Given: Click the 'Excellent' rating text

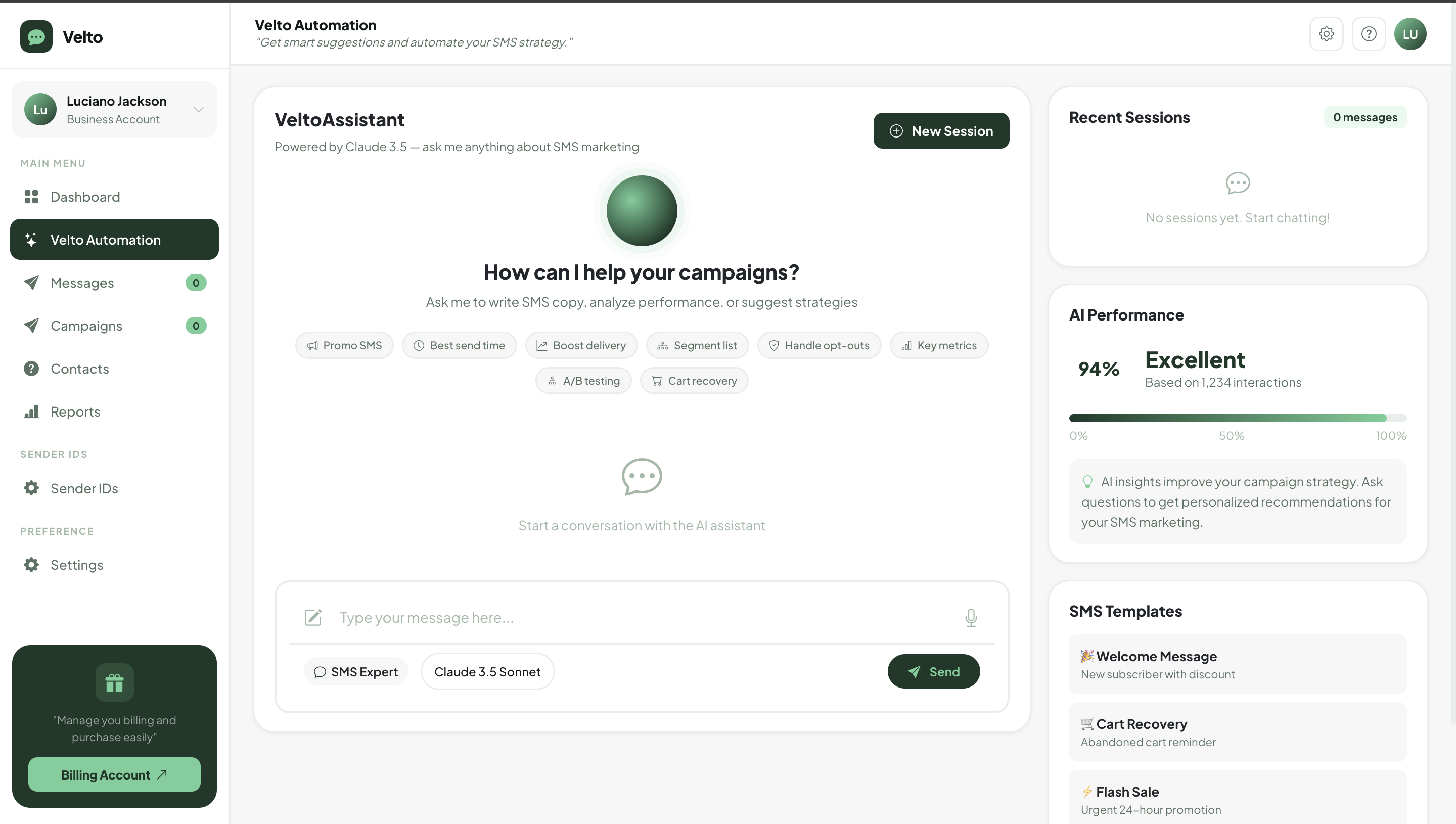Looking at the screenshot, I should 1195,360.
